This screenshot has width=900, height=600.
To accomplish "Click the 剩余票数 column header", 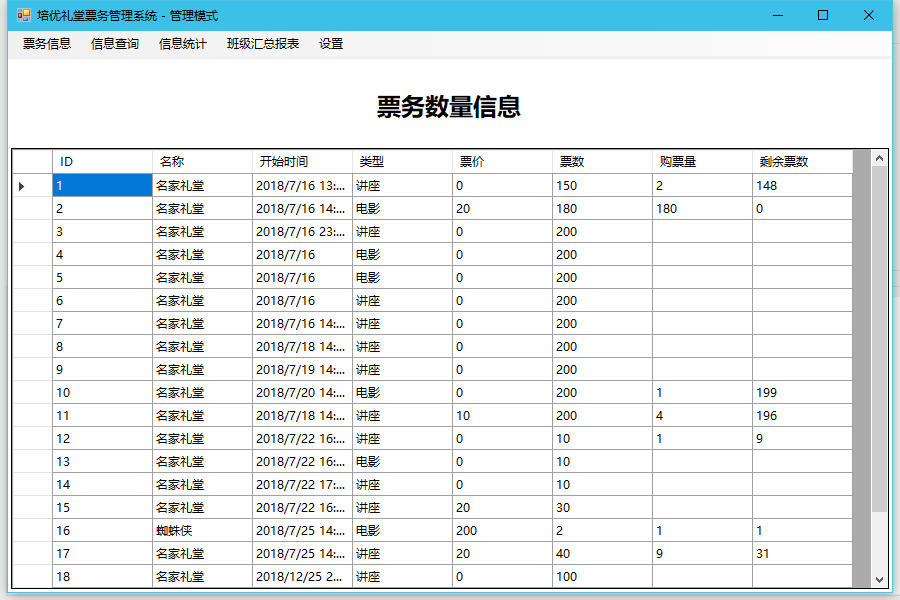I will tap(802, 162).
